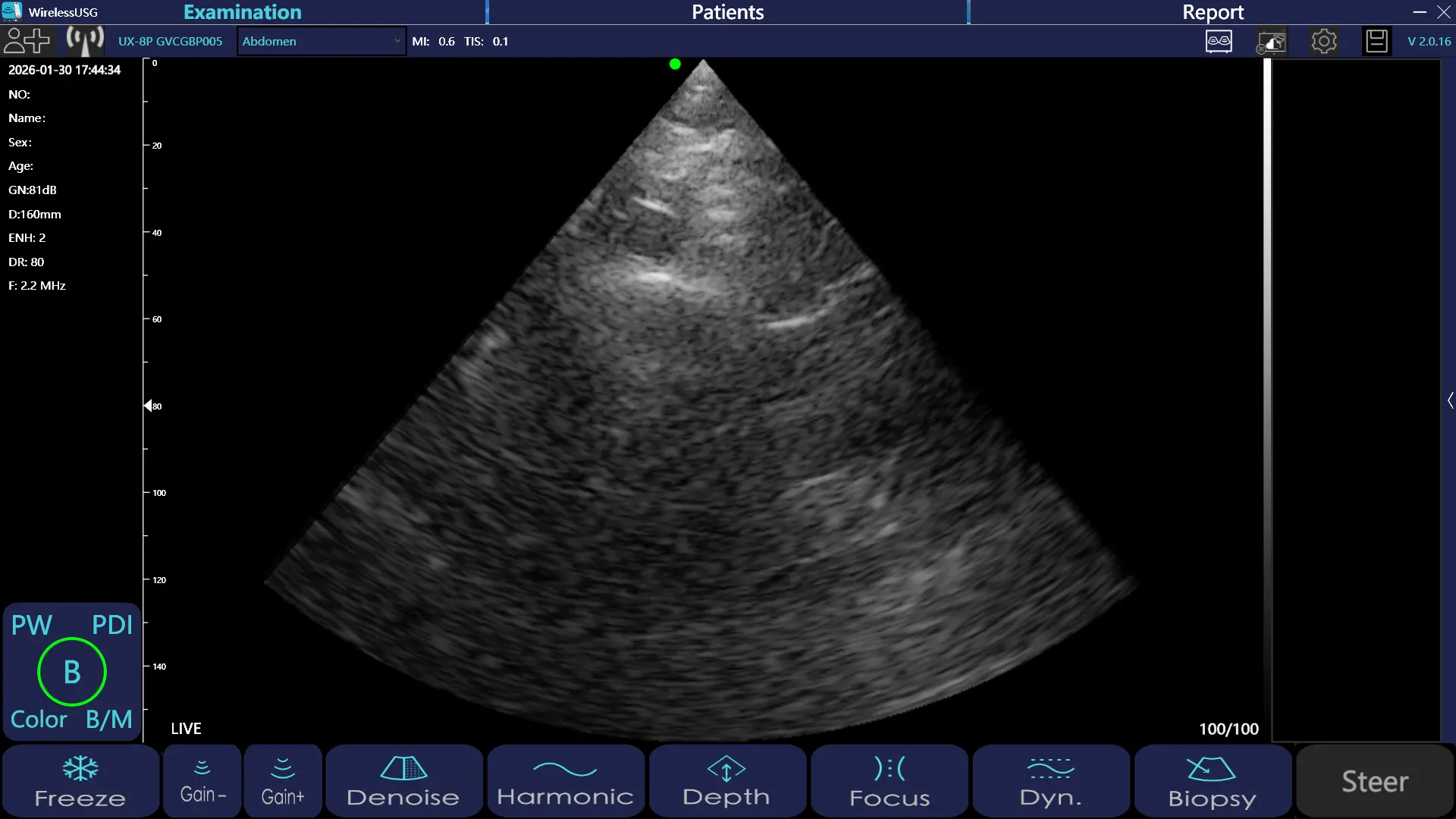The height and width of the screenshot is (819, 1456).
Task: Click the goggles display mode icon
Action: pos(1219,41)
